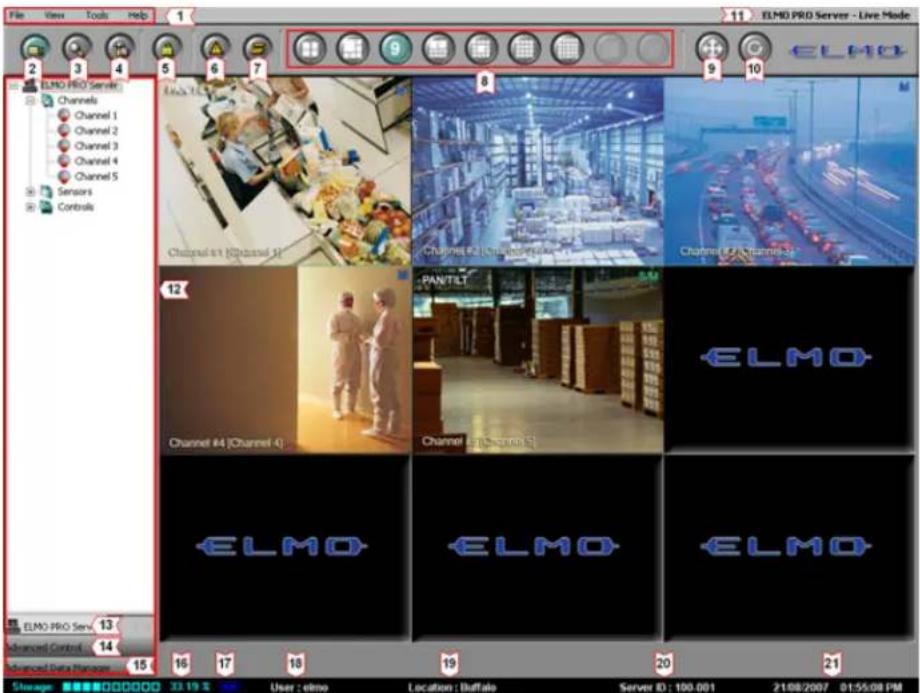Click the circular arrow refresh icon
The image size is (920, 693).
click(755, 47)
